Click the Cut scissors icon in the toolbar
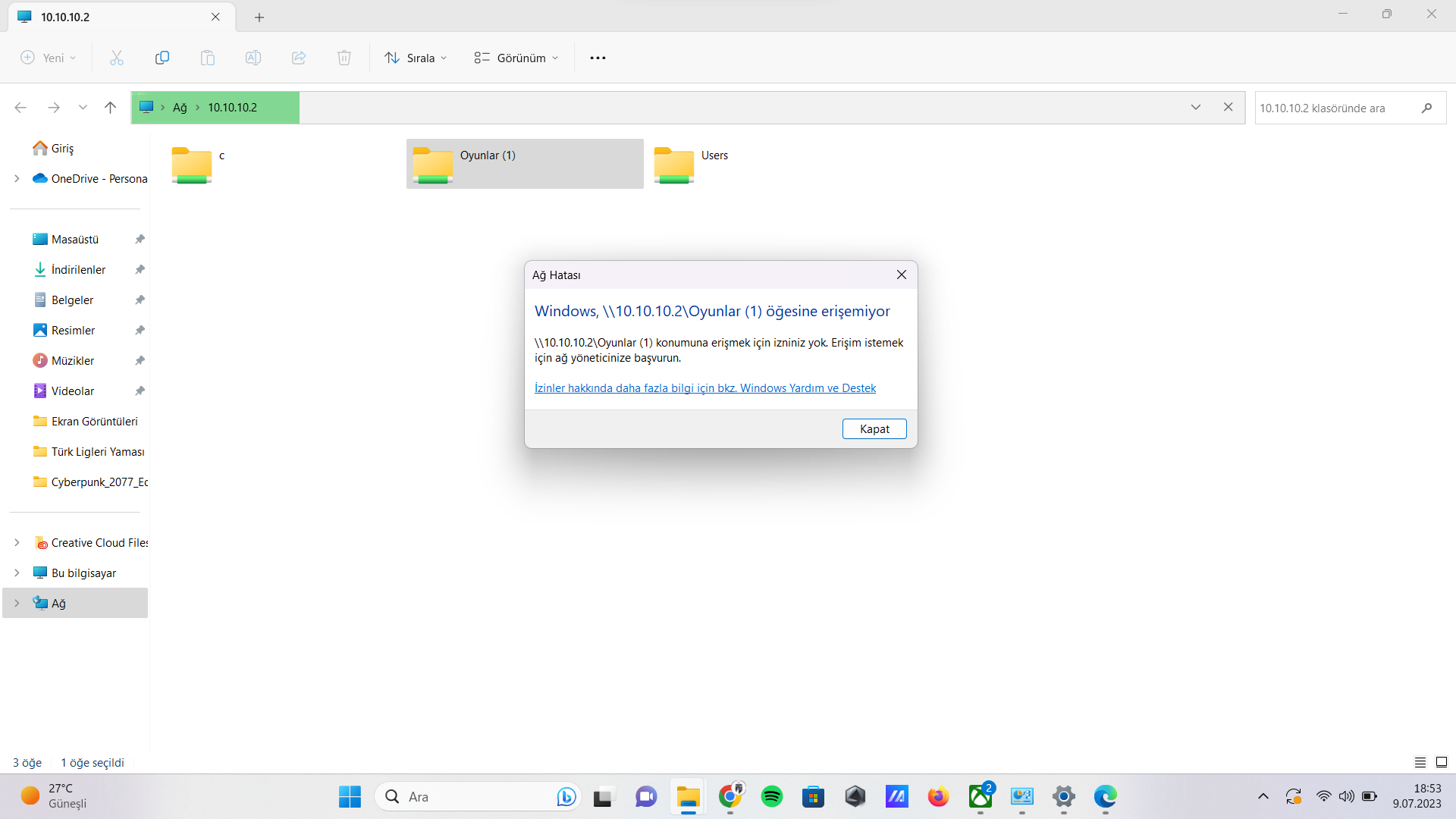Image resolution: width=1456 pixels, height=819 pixels. [x=116, y=58]
